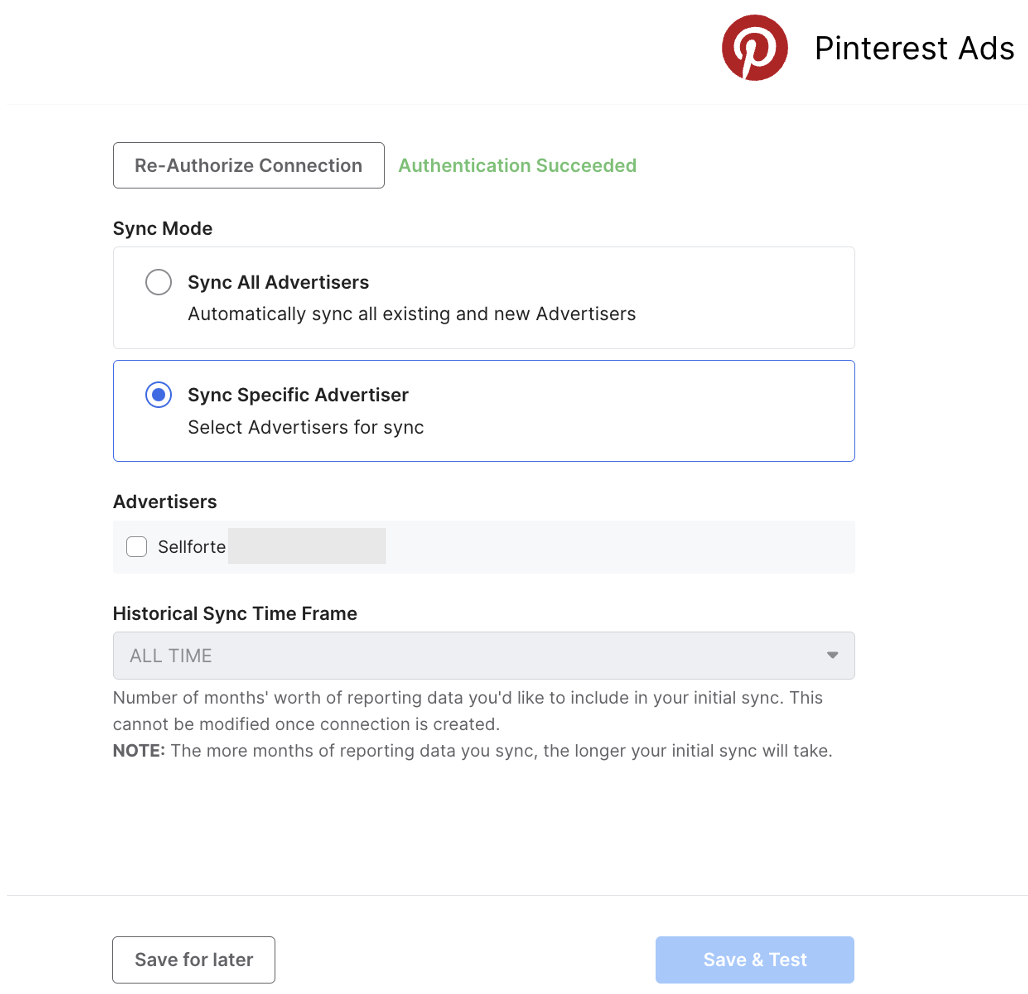This screenshot has width=1028, height=994.
Task: Click the Authentication Succeeded status message
Action: pos(517,166)
